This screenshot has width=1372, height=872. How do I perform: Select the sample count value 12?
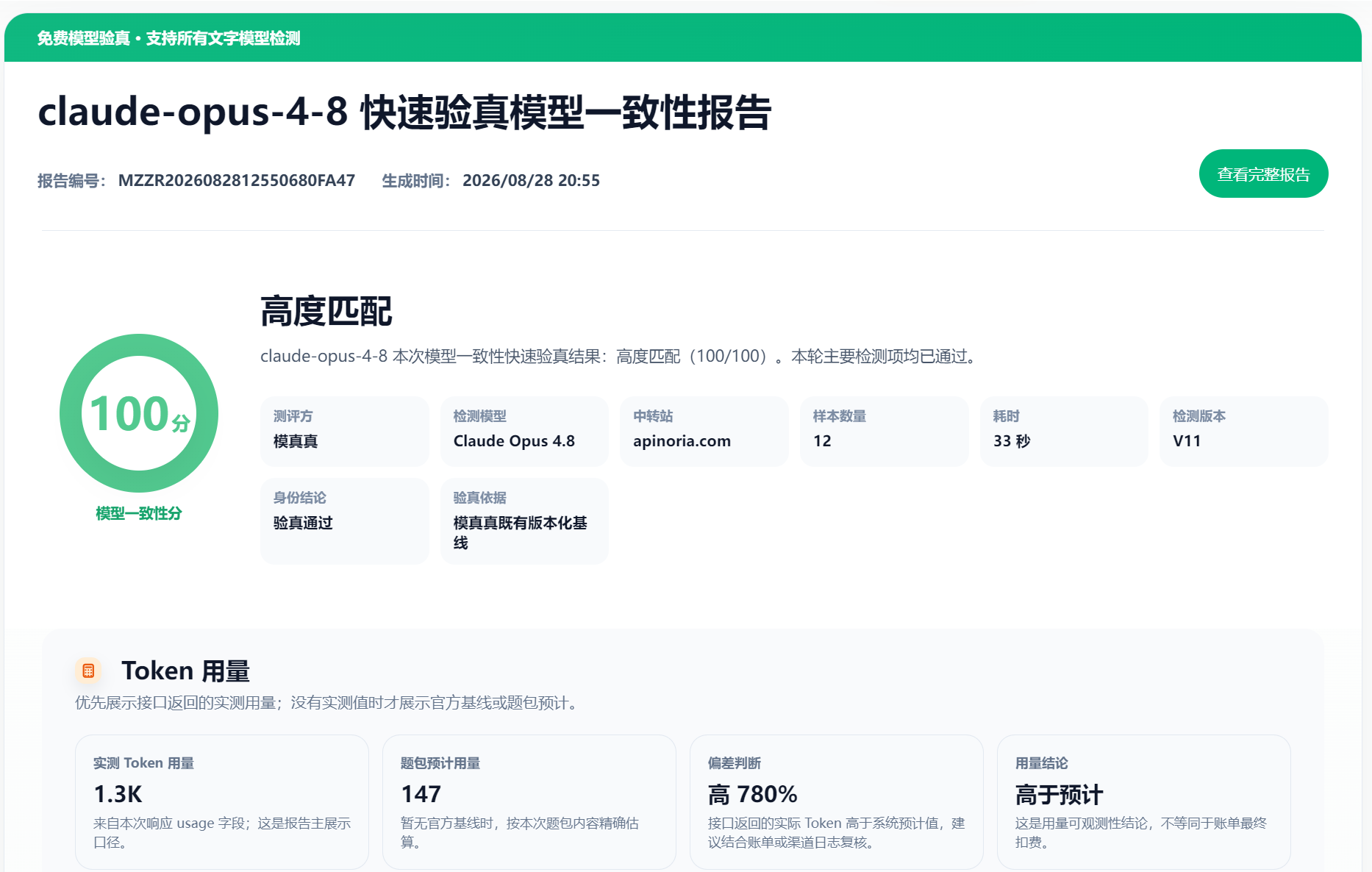(x=822, y=441)
